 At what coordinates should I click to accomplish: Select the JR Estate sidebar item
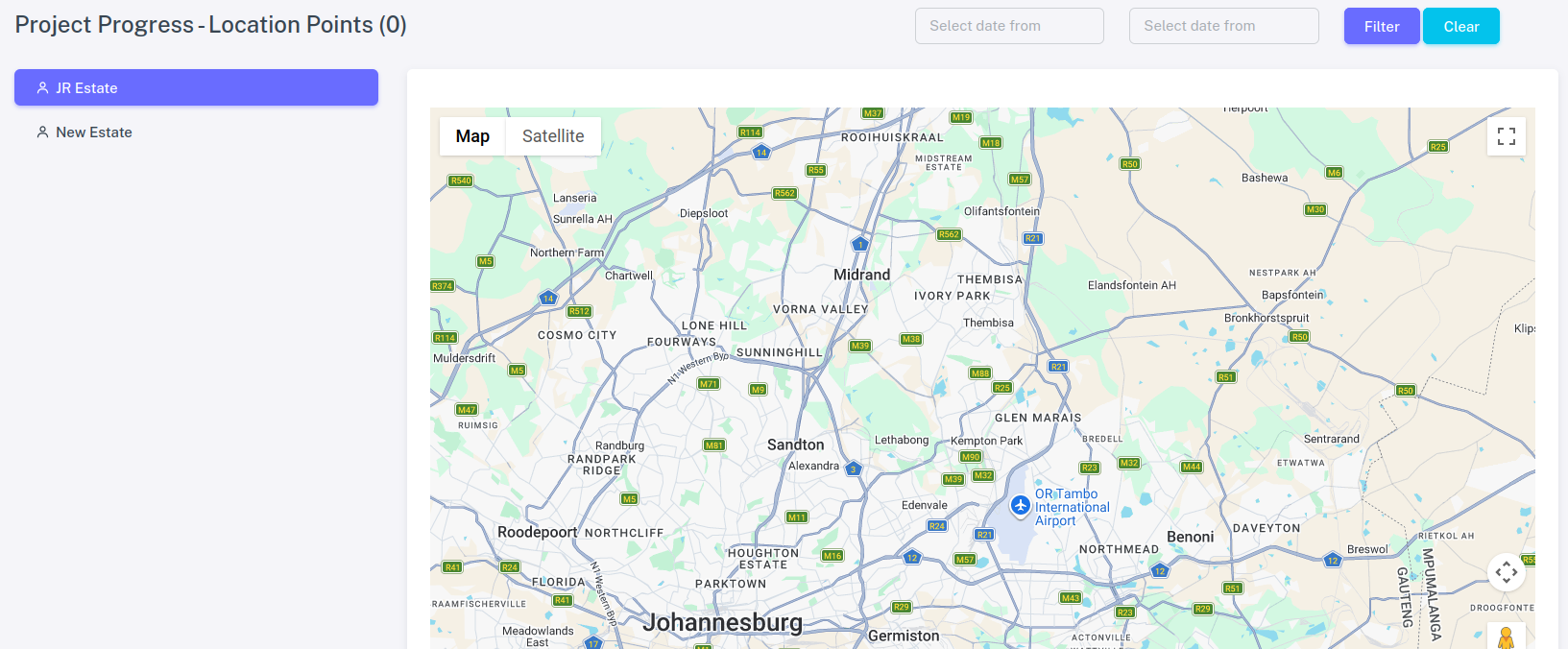tap(196, 87)
